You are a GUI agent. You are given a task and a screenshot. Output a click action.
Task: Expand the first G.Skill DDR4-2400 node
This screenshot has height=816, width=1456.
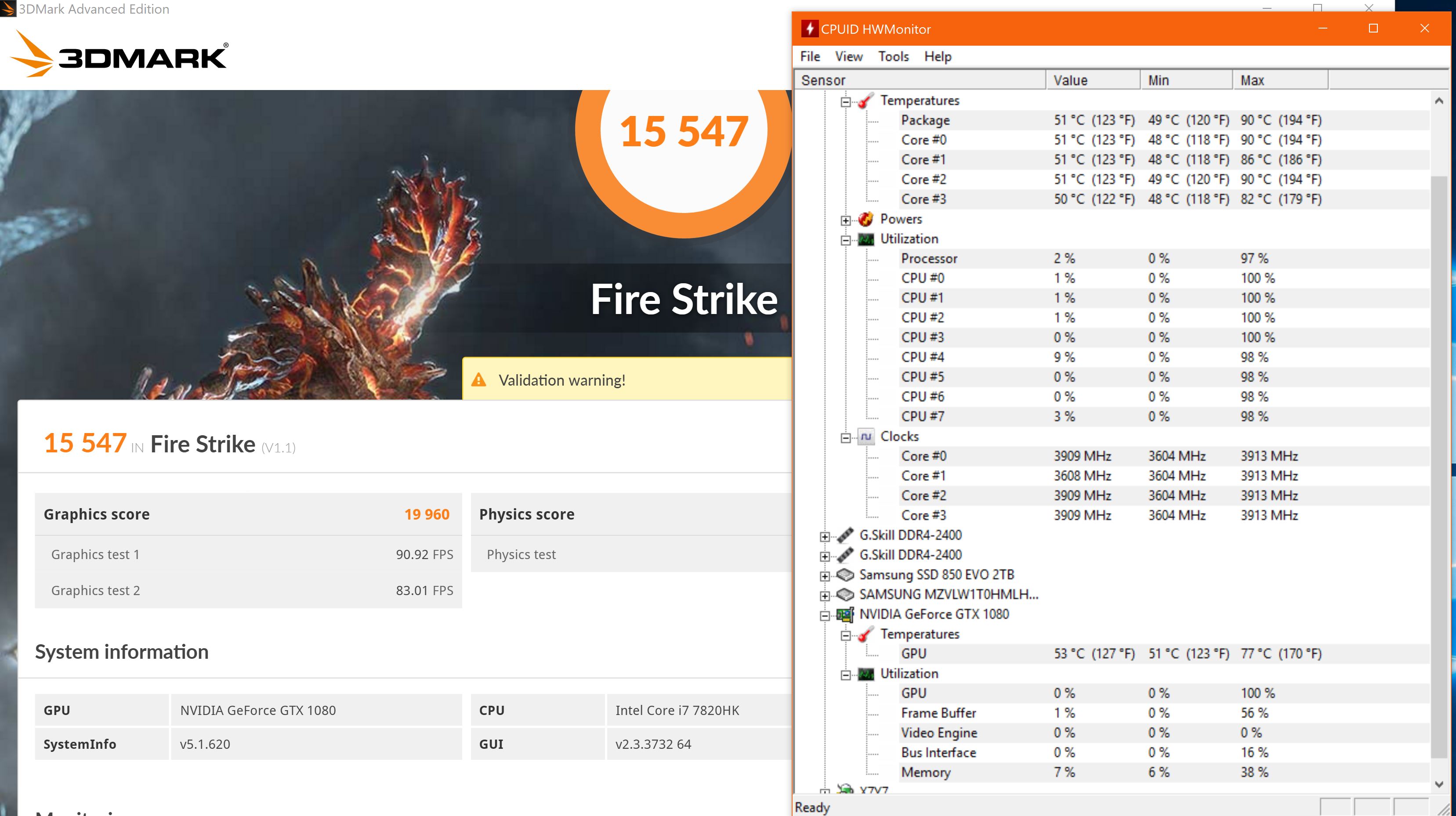825,537
